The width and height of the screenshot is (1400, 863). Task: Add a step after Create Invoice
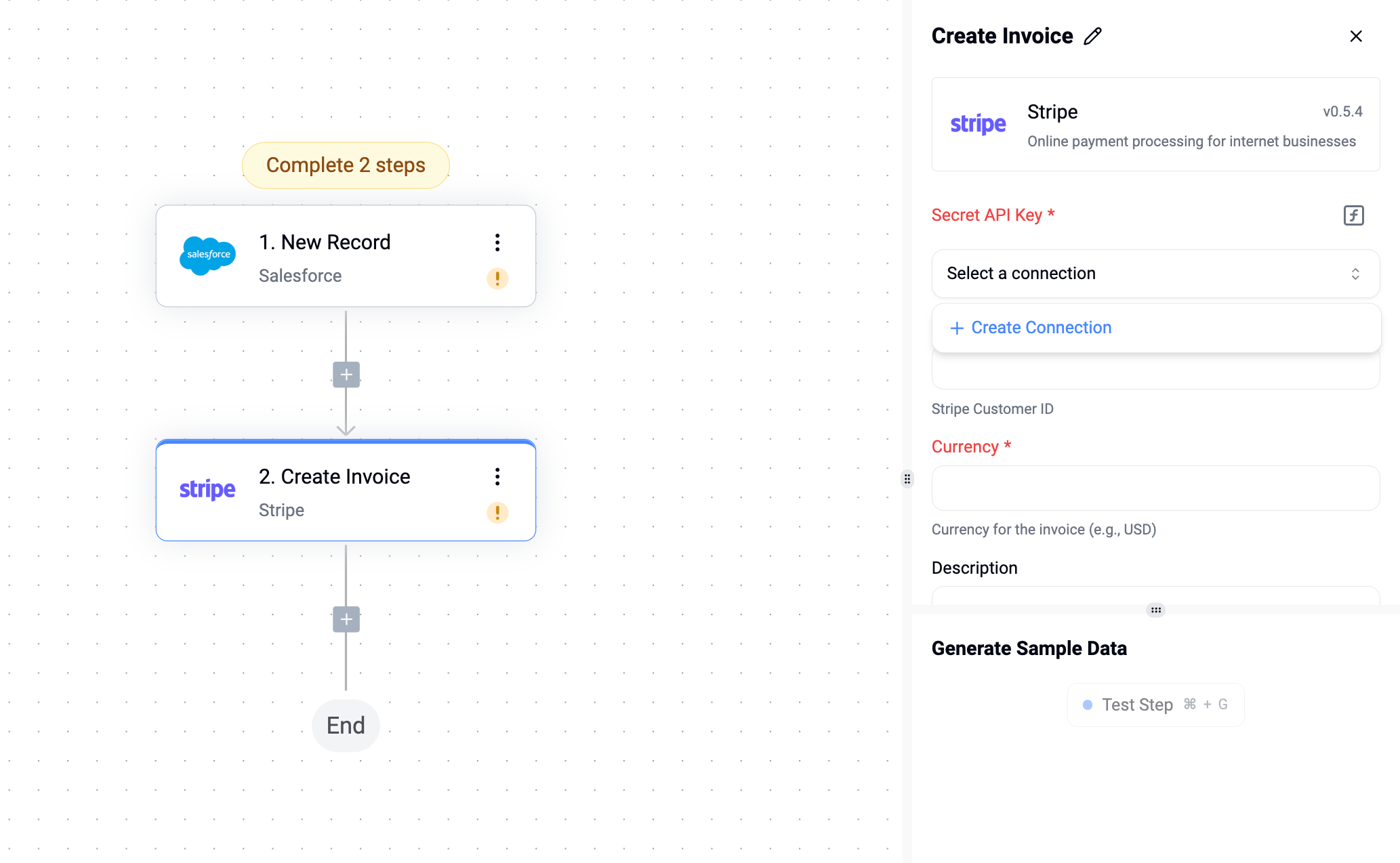[346, 619]
